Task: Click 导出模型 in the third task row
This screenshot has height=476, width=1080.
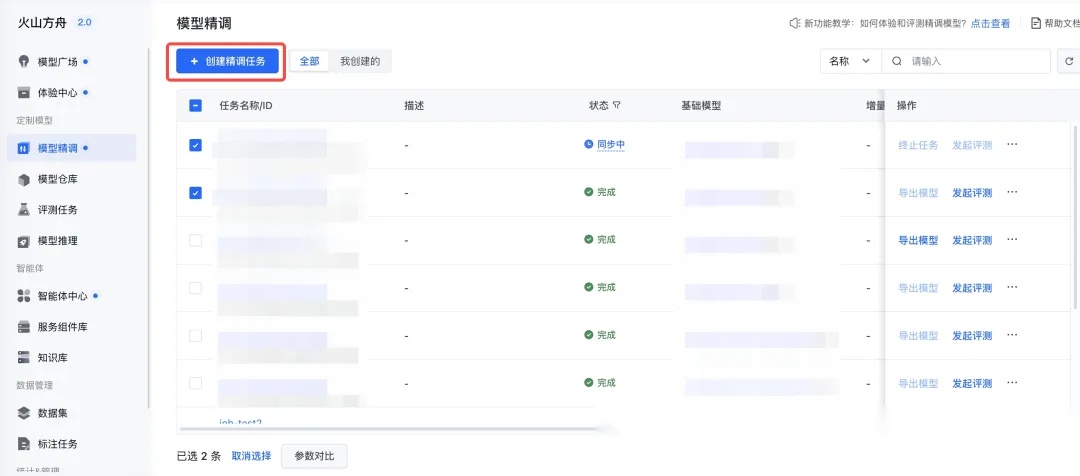Action: pos(918,240)
